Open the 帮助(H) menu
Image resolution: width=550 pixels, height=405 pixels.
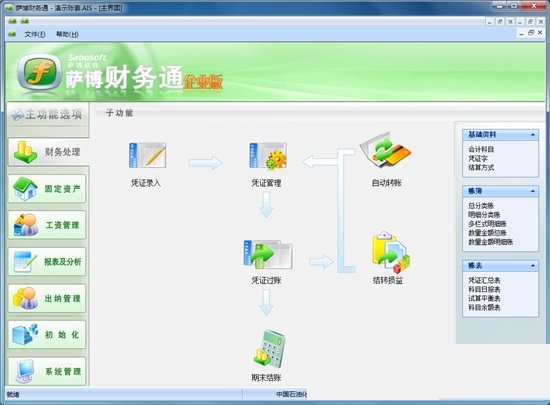pos(67,34)
